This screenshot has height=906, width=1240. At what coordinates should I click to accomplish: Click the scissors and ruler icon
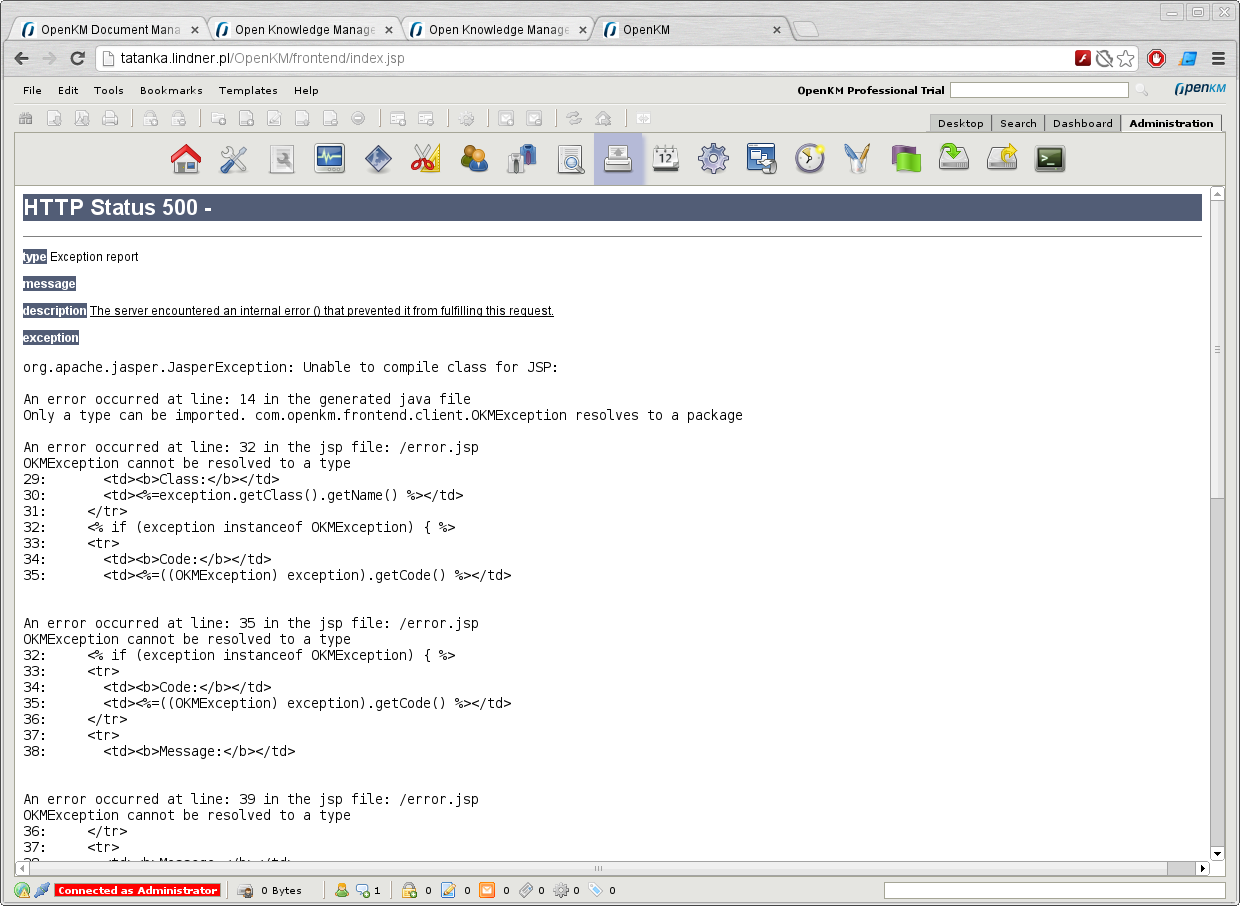(x=426, y=159)
